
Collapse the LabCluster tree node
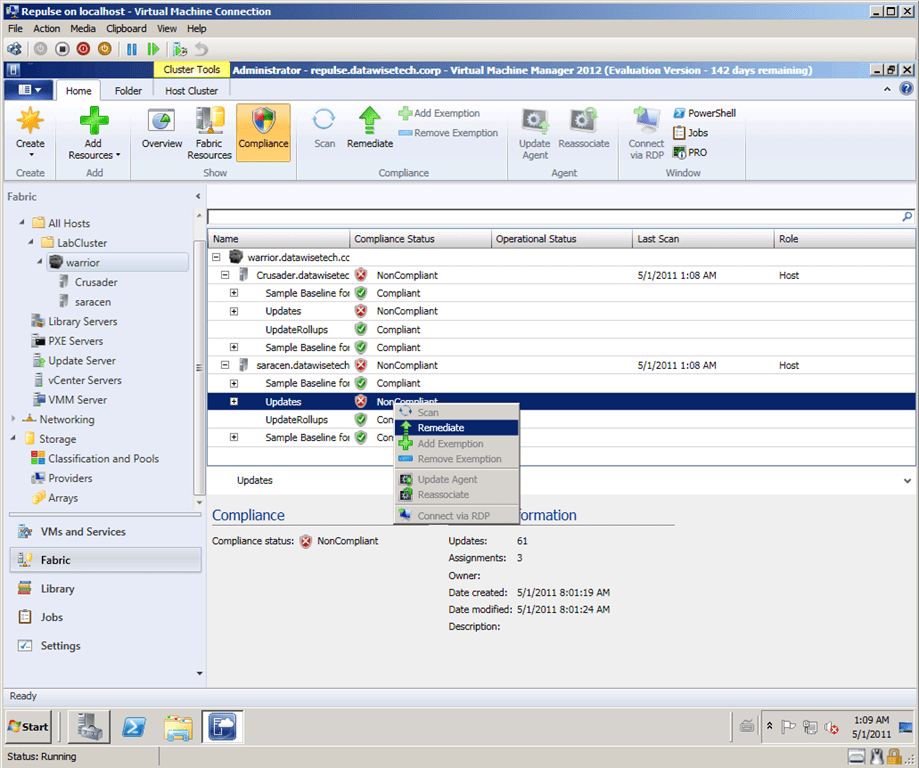pos(31,242)
